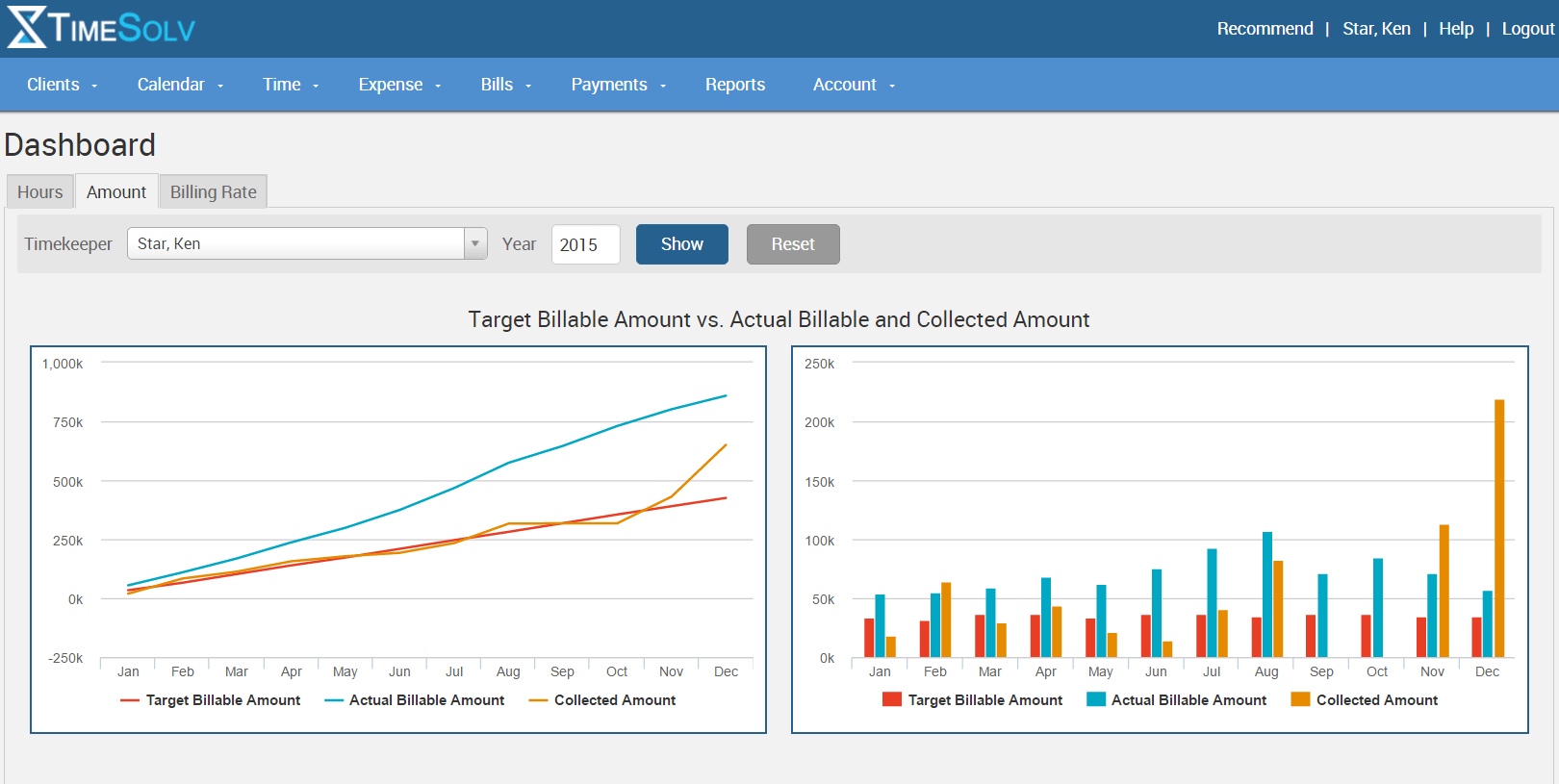The height and width of the screenshot is (784, 1559).
Task: Click orange Collected Amount swatch in bar legend
Action: click(x=1300, y=699)
